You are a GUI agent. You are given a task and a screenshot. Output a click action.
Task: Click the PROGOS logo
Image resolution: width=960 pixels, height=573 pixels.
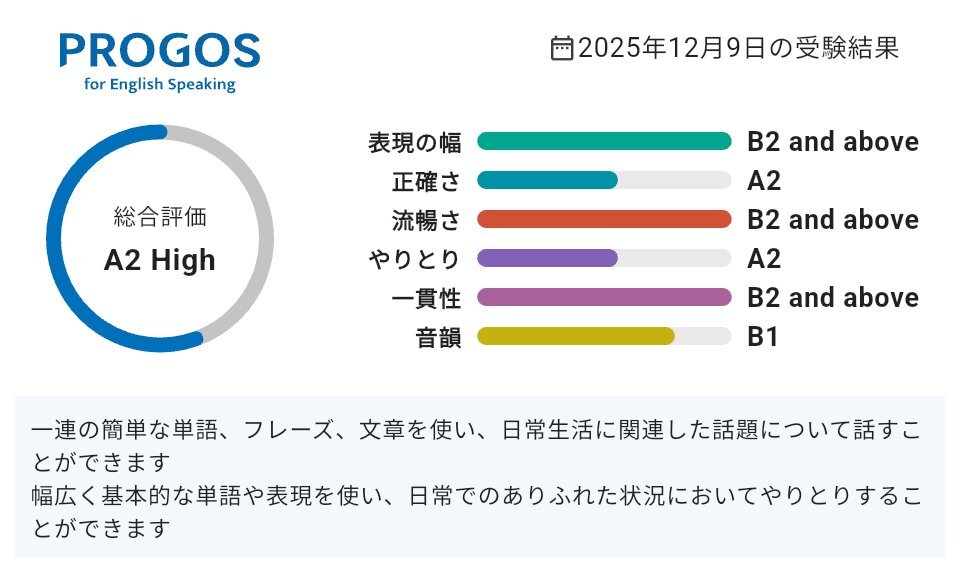(x=159, y=62)
